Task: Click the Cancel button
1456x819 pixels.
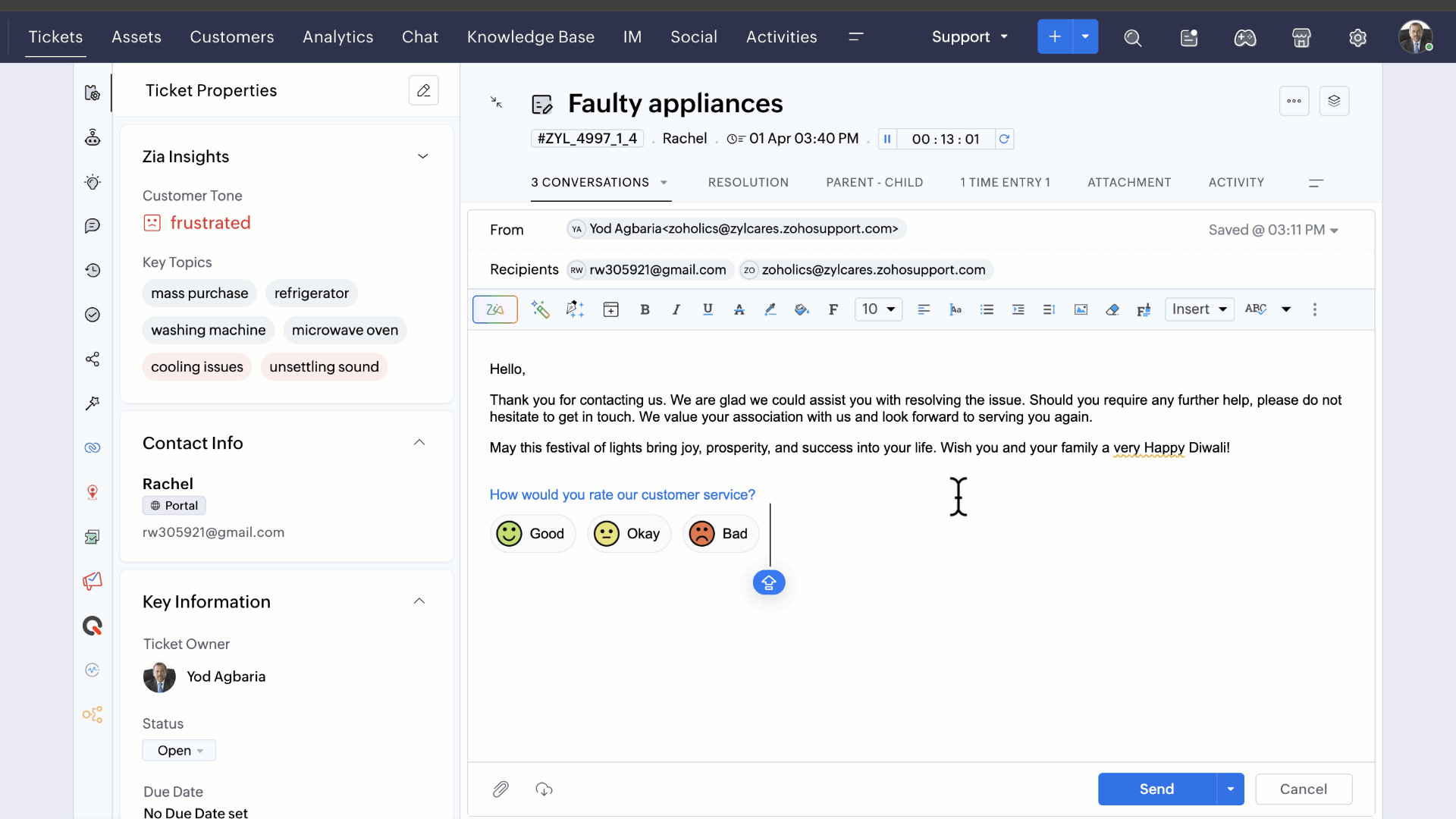Action: point(1303,789)
